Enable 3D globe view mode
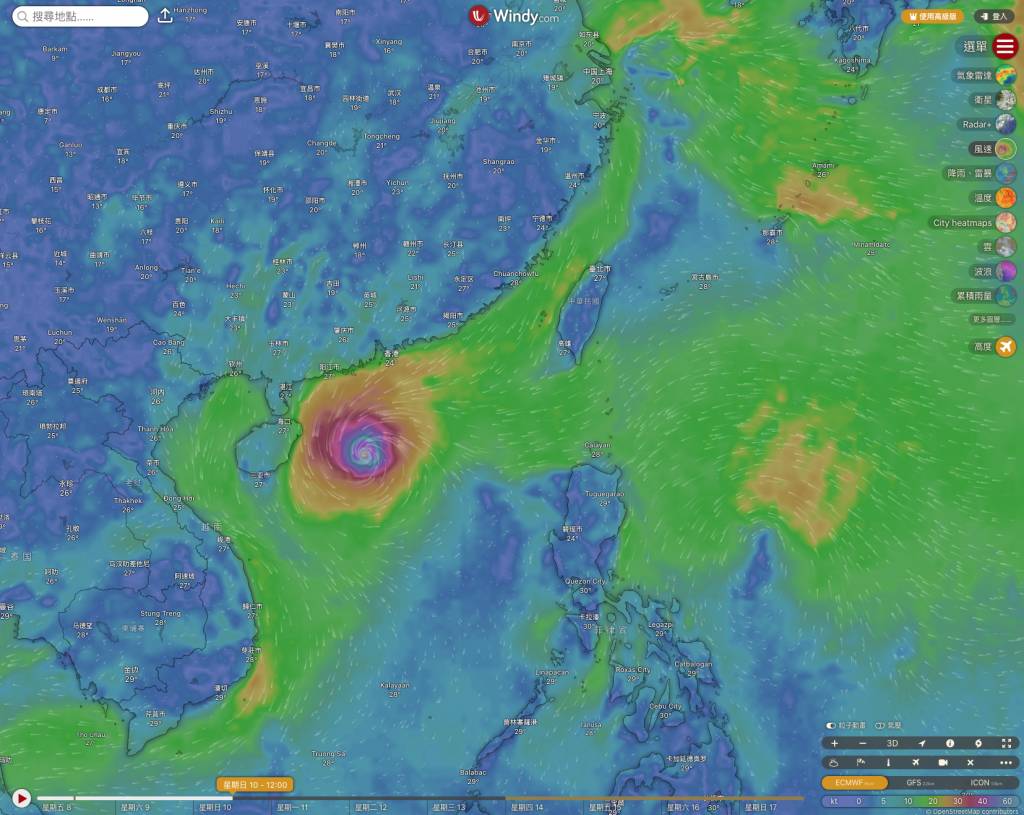This screenshot has height=815, width=1024. 892,743
